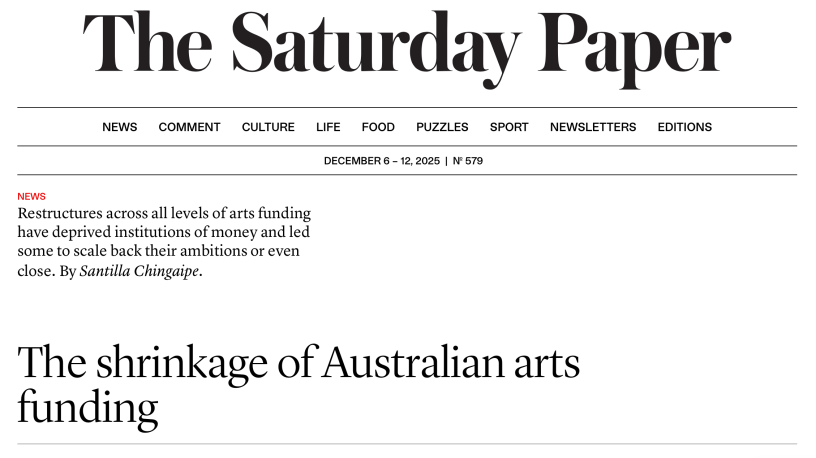Screen dimensions: 816x458
Task: Click the rule above the navigation bar
Action: click(x=407, y=108)
